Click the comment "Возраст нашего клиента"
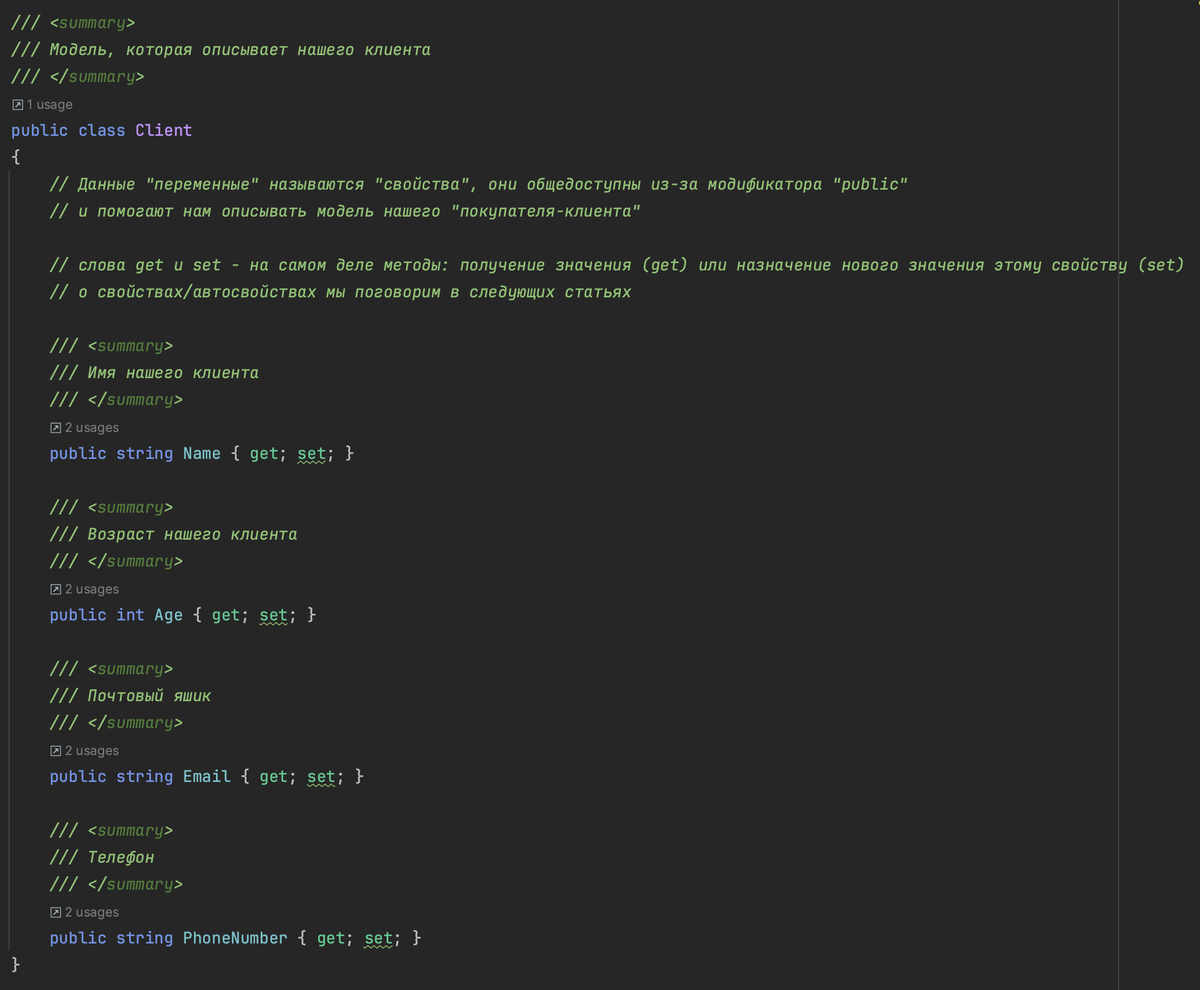This screenshot has width=1200, height=990. click(192, 534)
